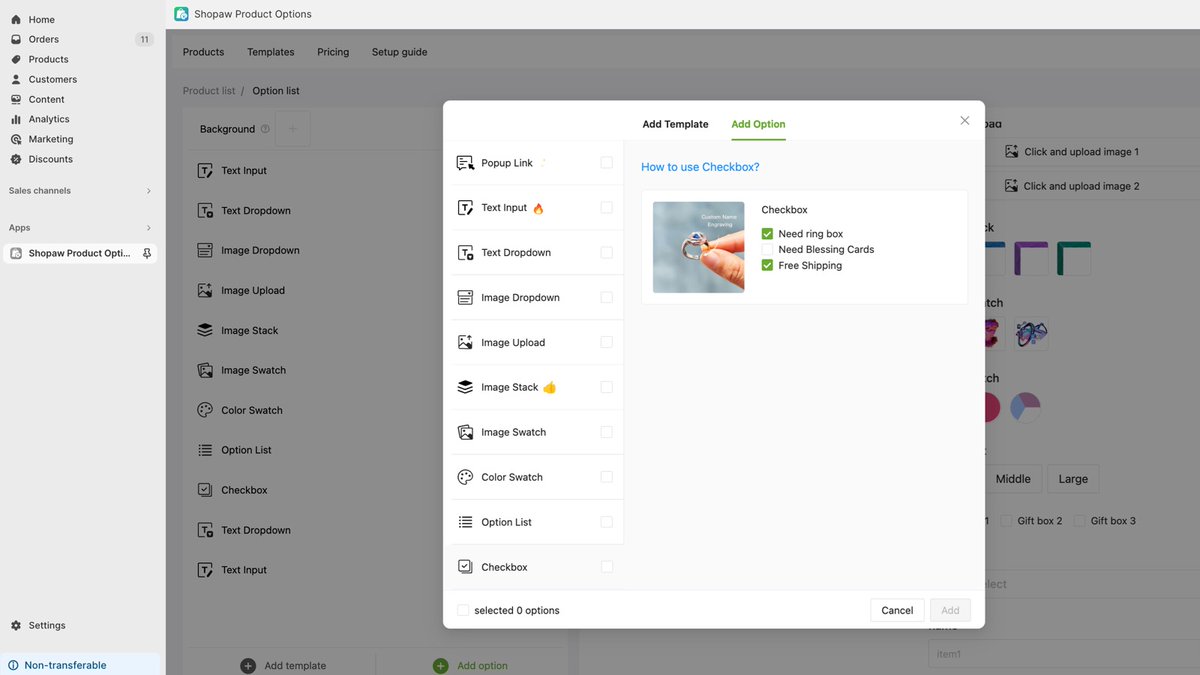This screenshot has width=1200, height=675.
Task: Click the Image Dropdown icon in dialog
Action: click(465, 298)
